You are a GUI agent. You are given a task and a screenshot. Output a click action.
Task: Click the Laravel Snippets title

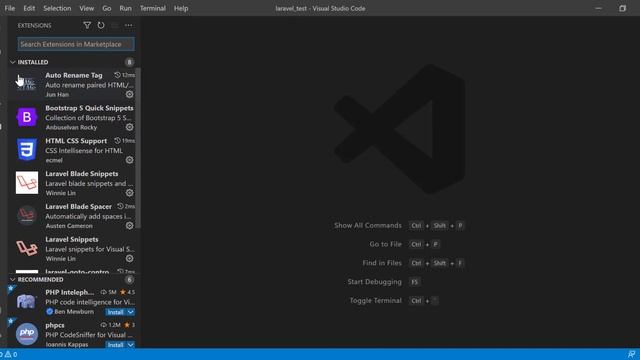tap(72, 239)
